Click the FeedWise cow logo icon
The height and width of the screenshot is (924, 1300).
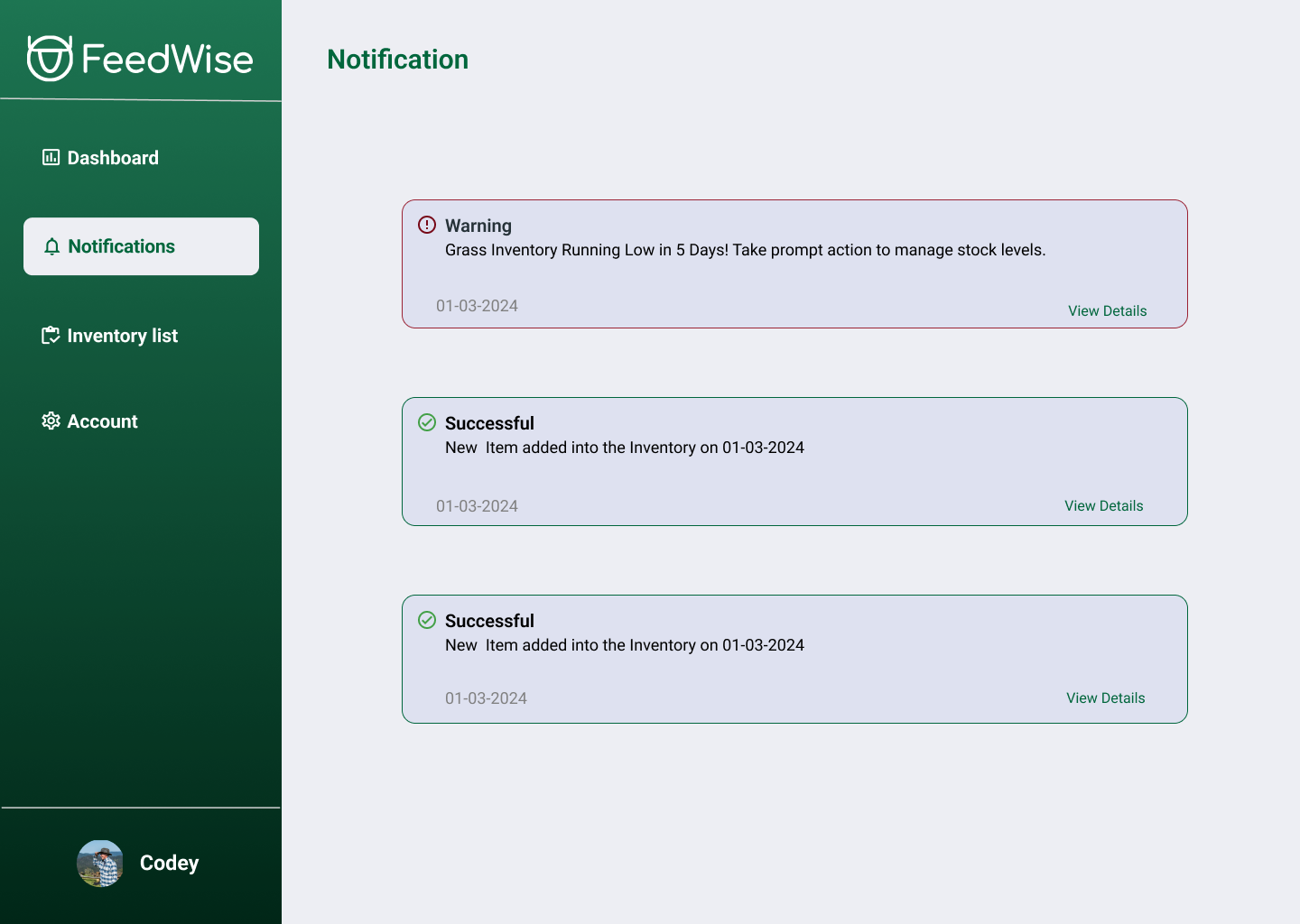(x=50, y=59)
